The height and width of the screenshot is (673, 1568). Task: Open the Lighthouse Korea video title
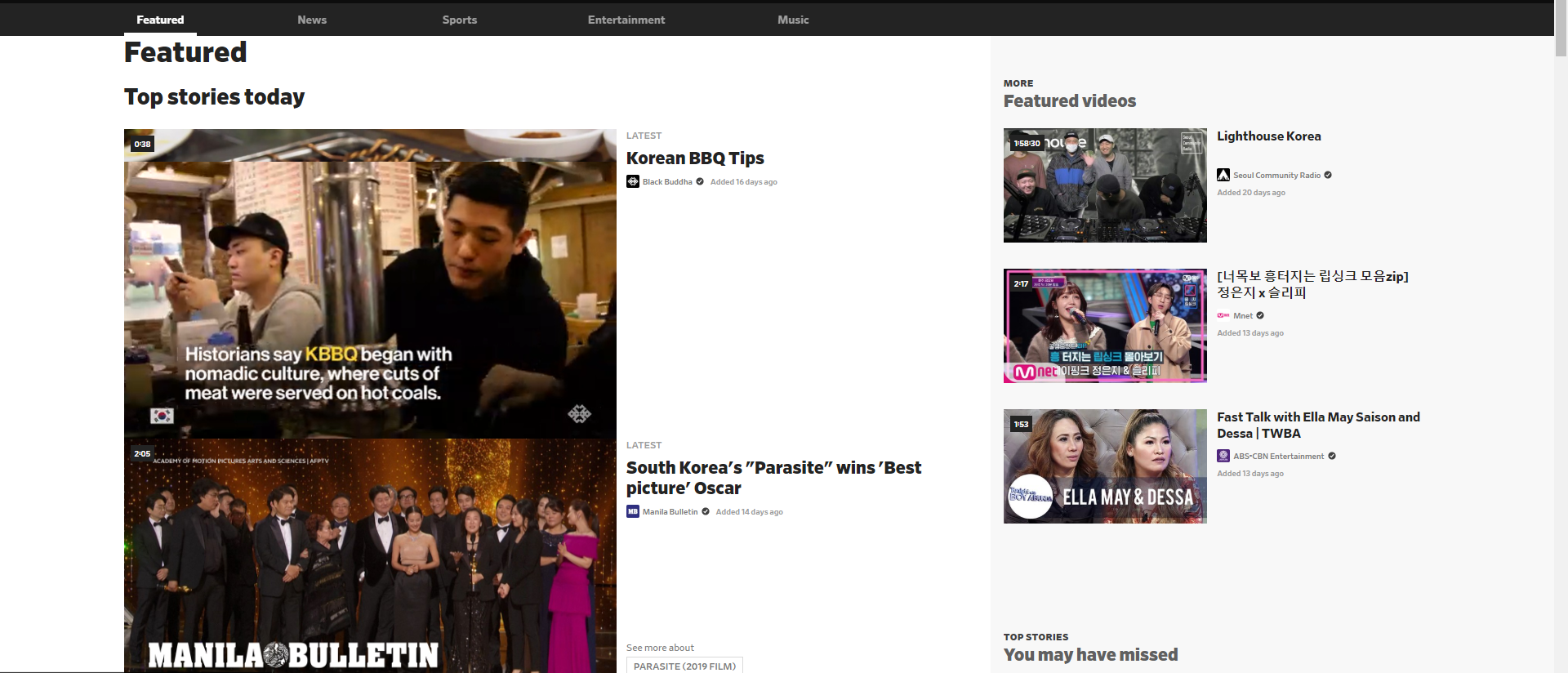1269,136
